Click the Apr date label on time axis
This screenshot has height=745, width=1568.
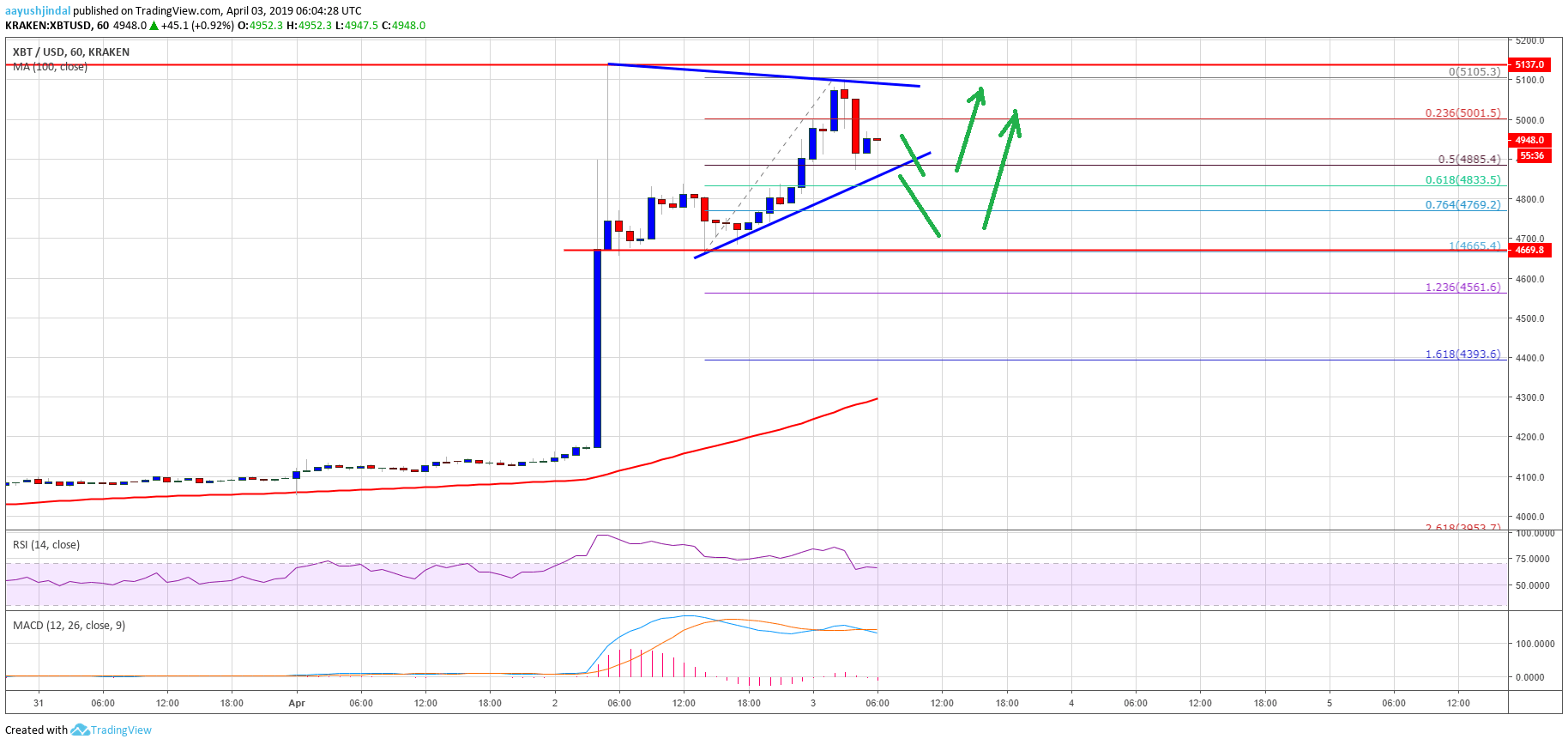[x=297, y=704]
